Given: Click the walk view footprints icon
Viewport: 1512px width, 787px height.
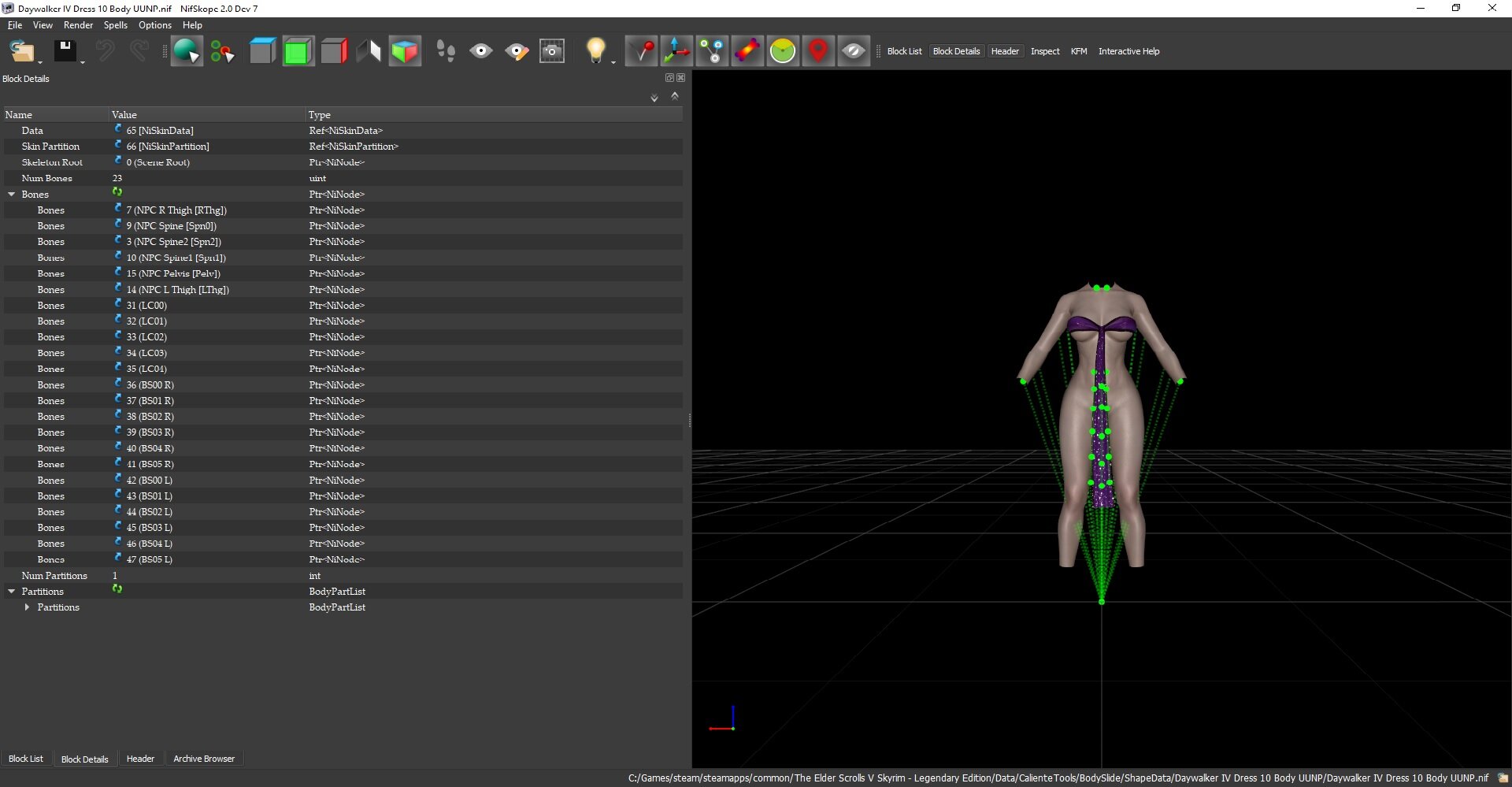Looking at the screenshot, I should pyautogui.click(x=446, y=51).
